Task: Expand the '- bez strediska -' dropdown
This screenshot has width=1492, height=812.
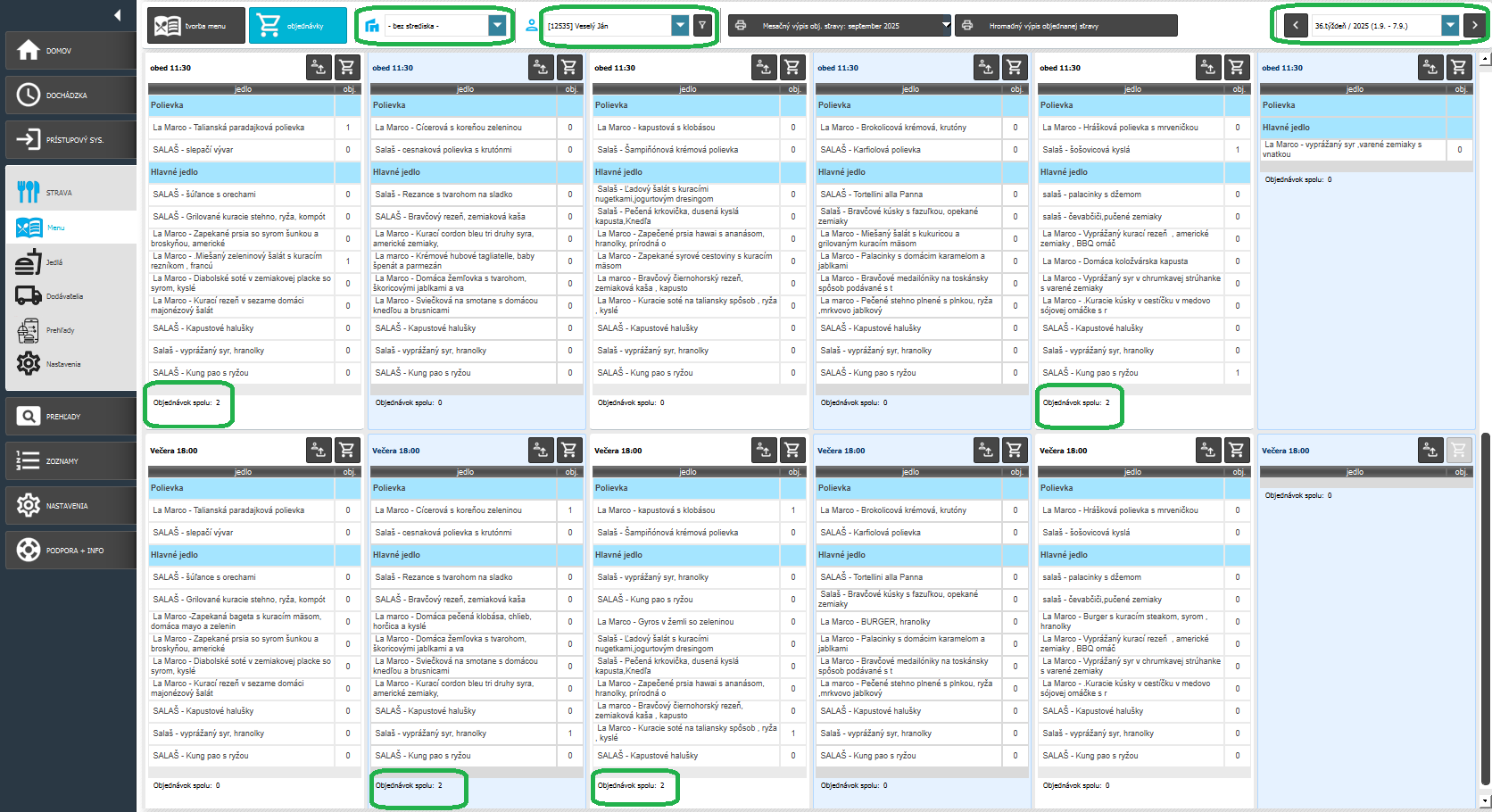Action: 497,26
